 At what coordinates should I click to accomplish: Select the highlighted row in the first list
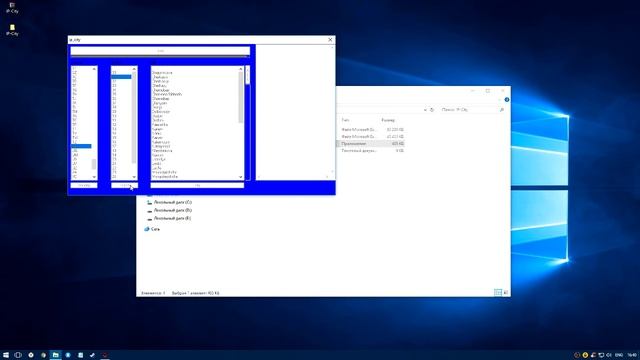81,146
